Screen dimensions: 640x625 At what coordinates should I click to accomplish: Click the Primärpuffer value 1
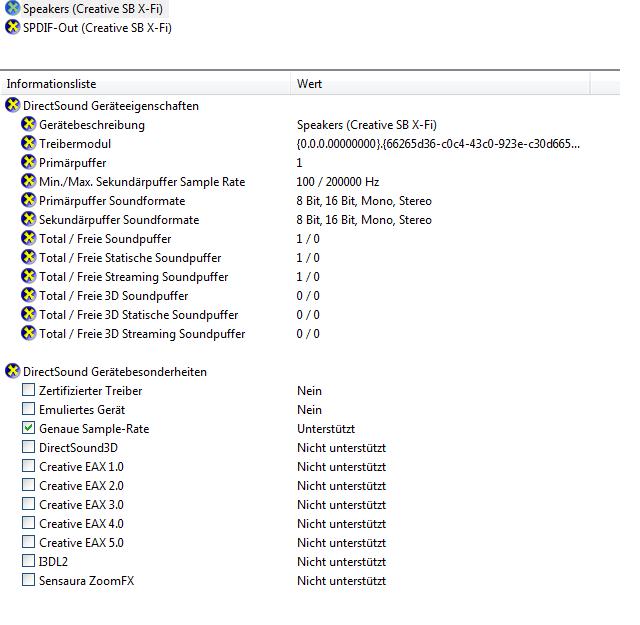coord(299,163)
